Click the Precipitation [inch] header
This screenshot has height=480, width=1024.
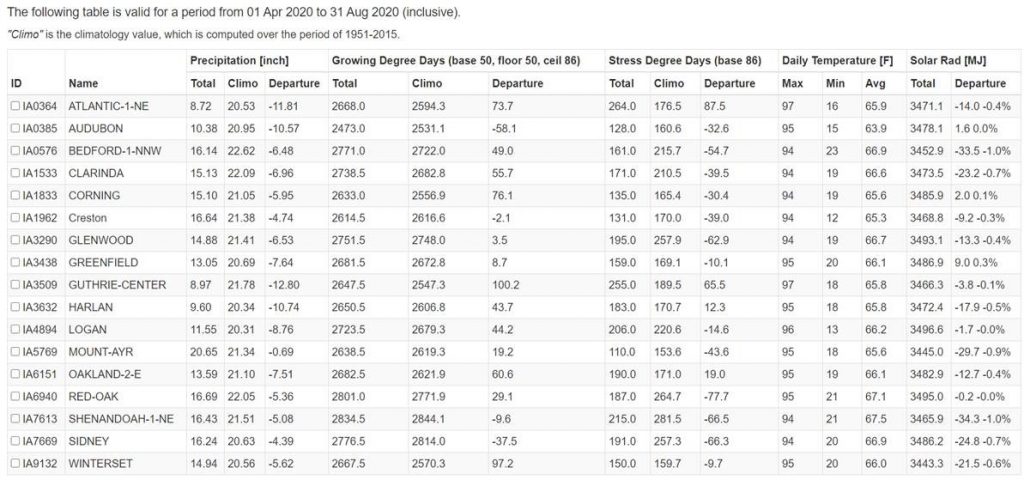coord(238,62)
